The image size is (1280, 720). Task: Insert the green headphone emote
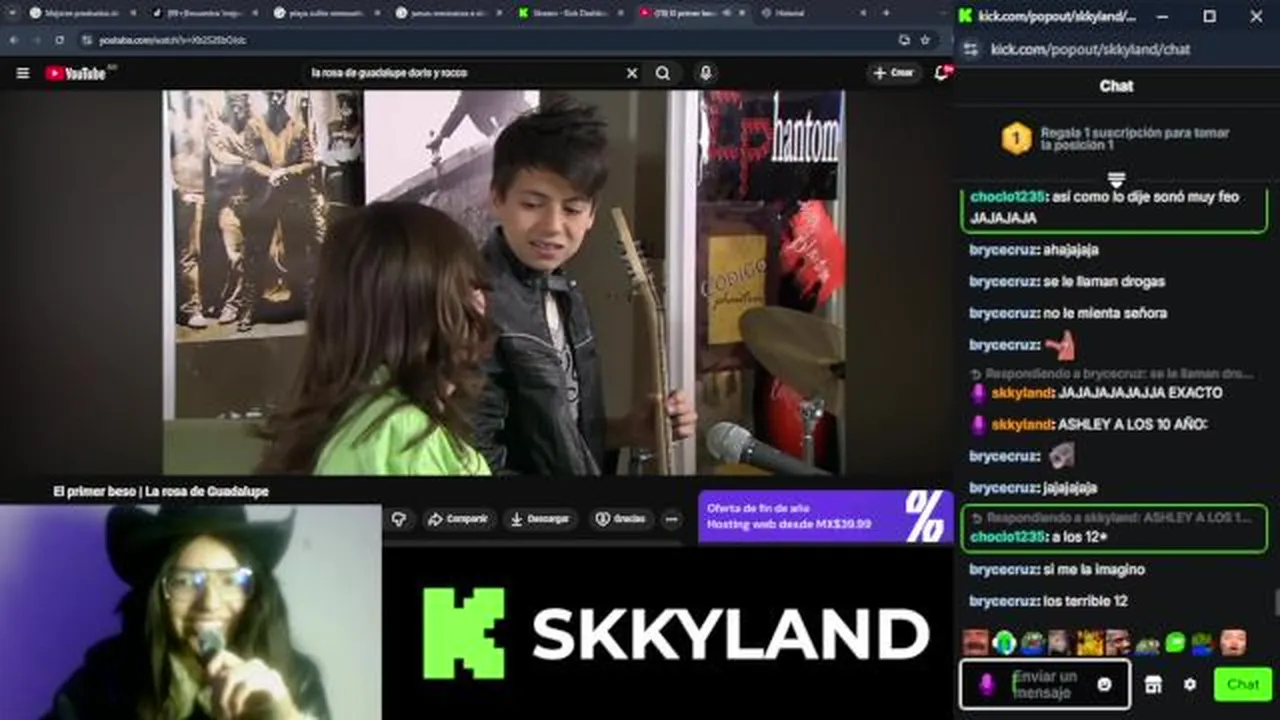[1005, 642]
